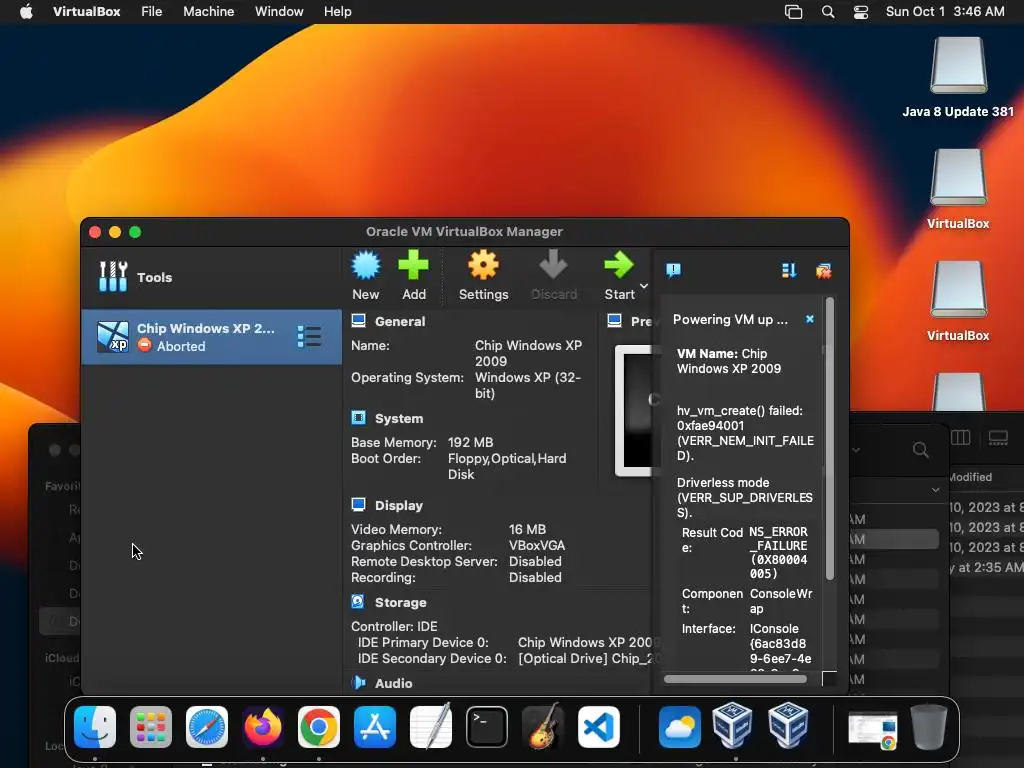Viewport: 1024px width, 768px height.
Task: Open the Machine menu
Action: tap(208, 12)
